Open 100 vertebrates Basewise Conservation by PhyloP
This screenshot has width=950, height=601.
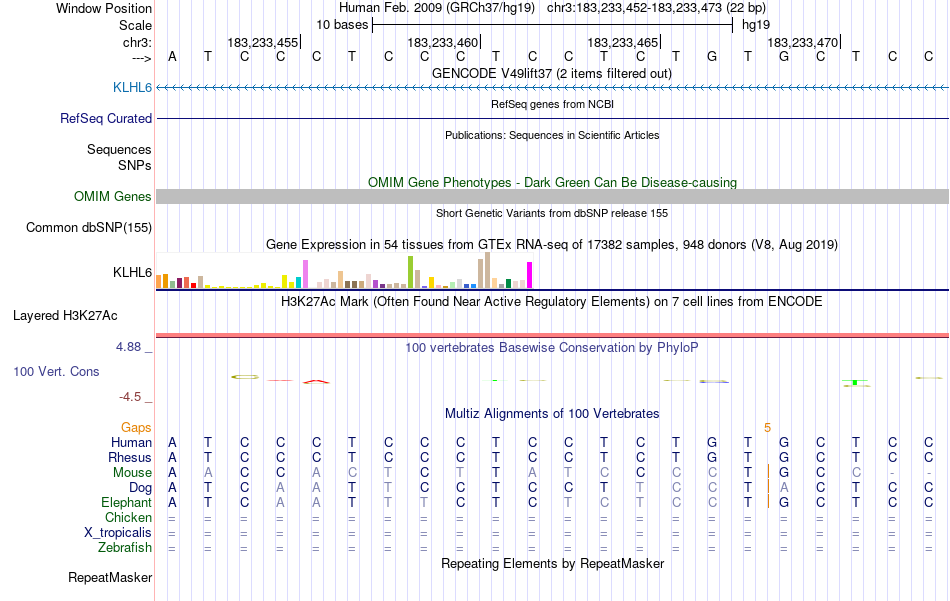click(552, 348)
